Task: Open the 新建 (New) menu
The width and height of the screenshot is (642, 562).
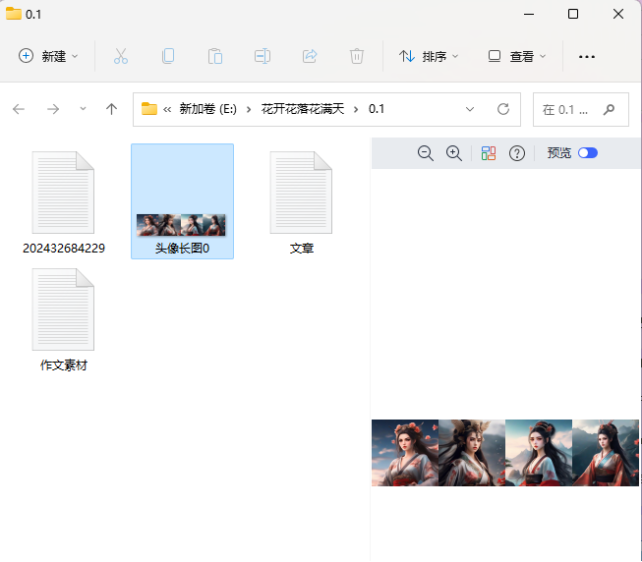Action: pyautogui.click(x=48, y=56)
